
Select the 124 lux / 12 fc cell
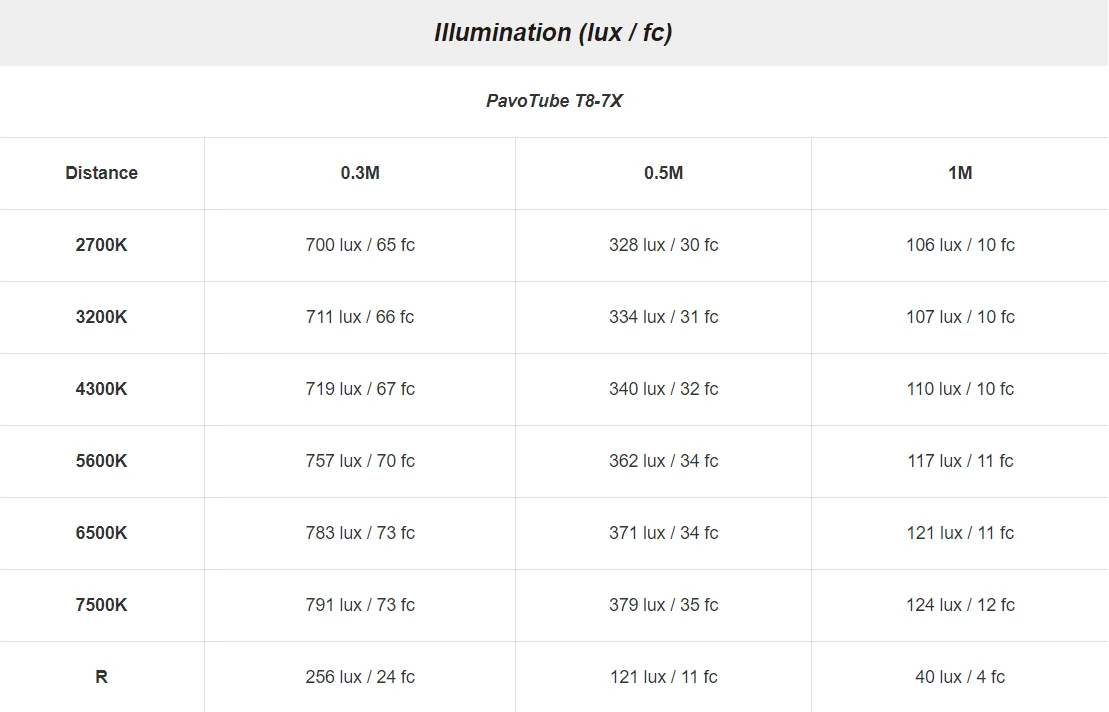coord(959,605)
